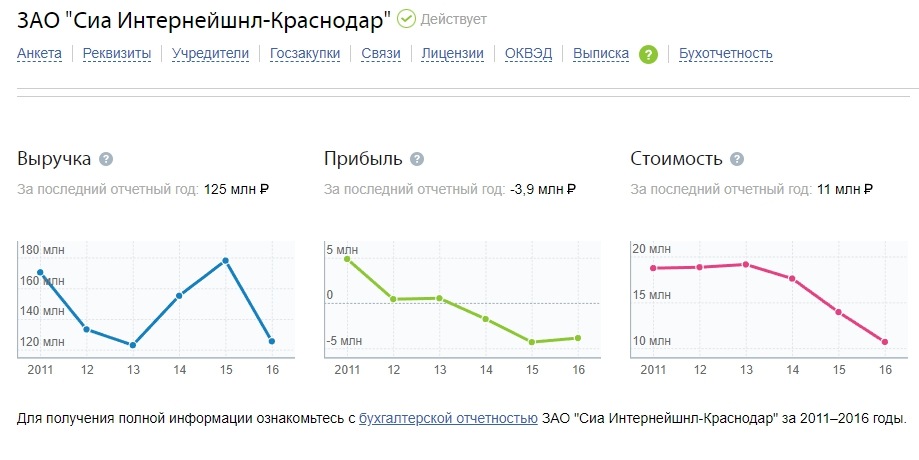Click the green Действует status checkmark icon
This screenshot has height=460, width=919.
tap(406, 19)
